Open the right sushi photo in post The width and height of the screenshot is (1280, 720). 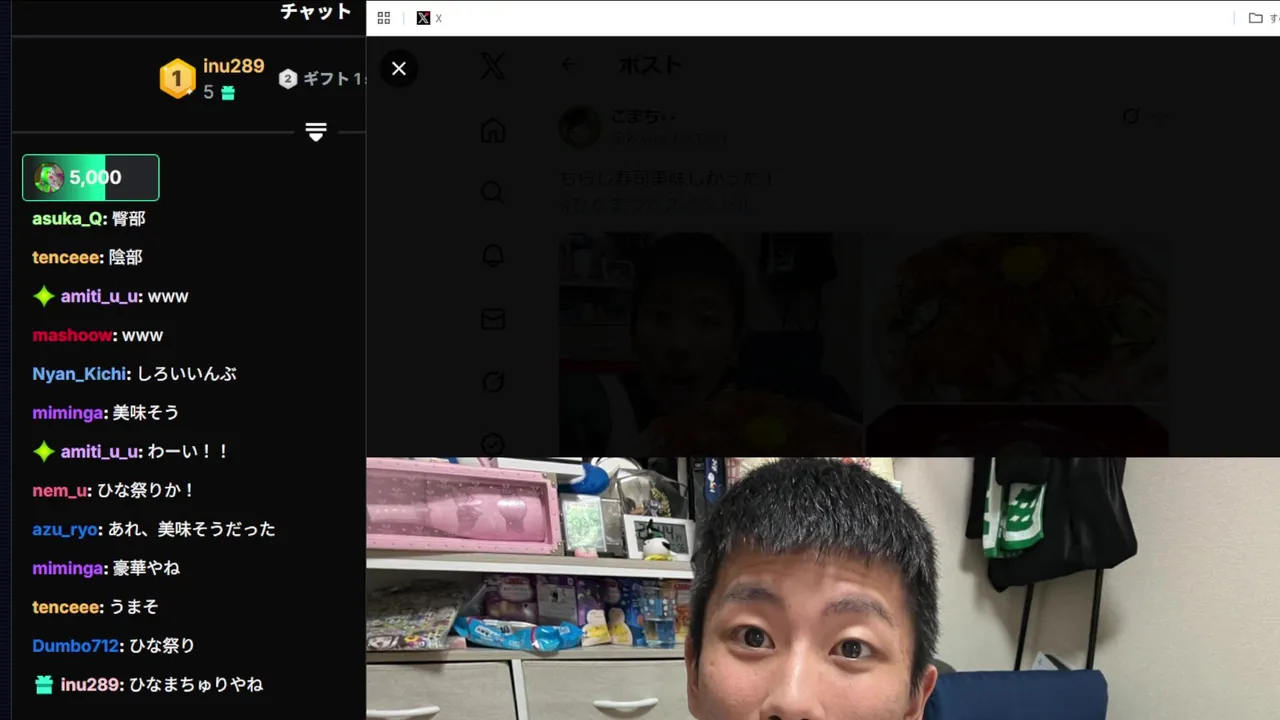pos(1017,317)
